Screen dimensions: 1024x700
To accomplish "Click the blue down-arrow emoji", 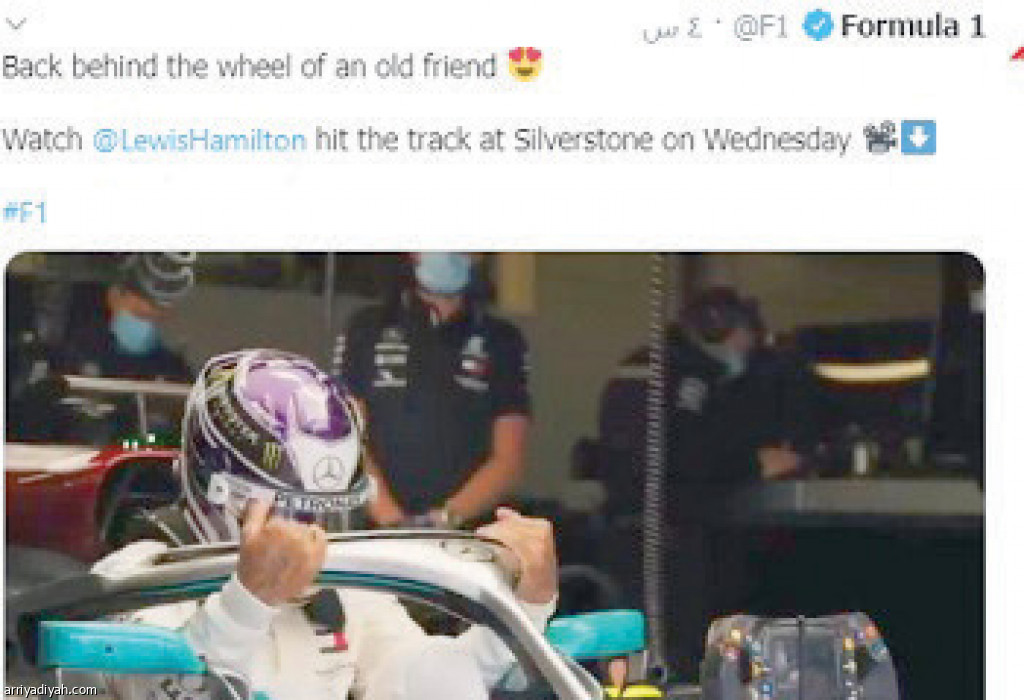I will tap(919, 137).
